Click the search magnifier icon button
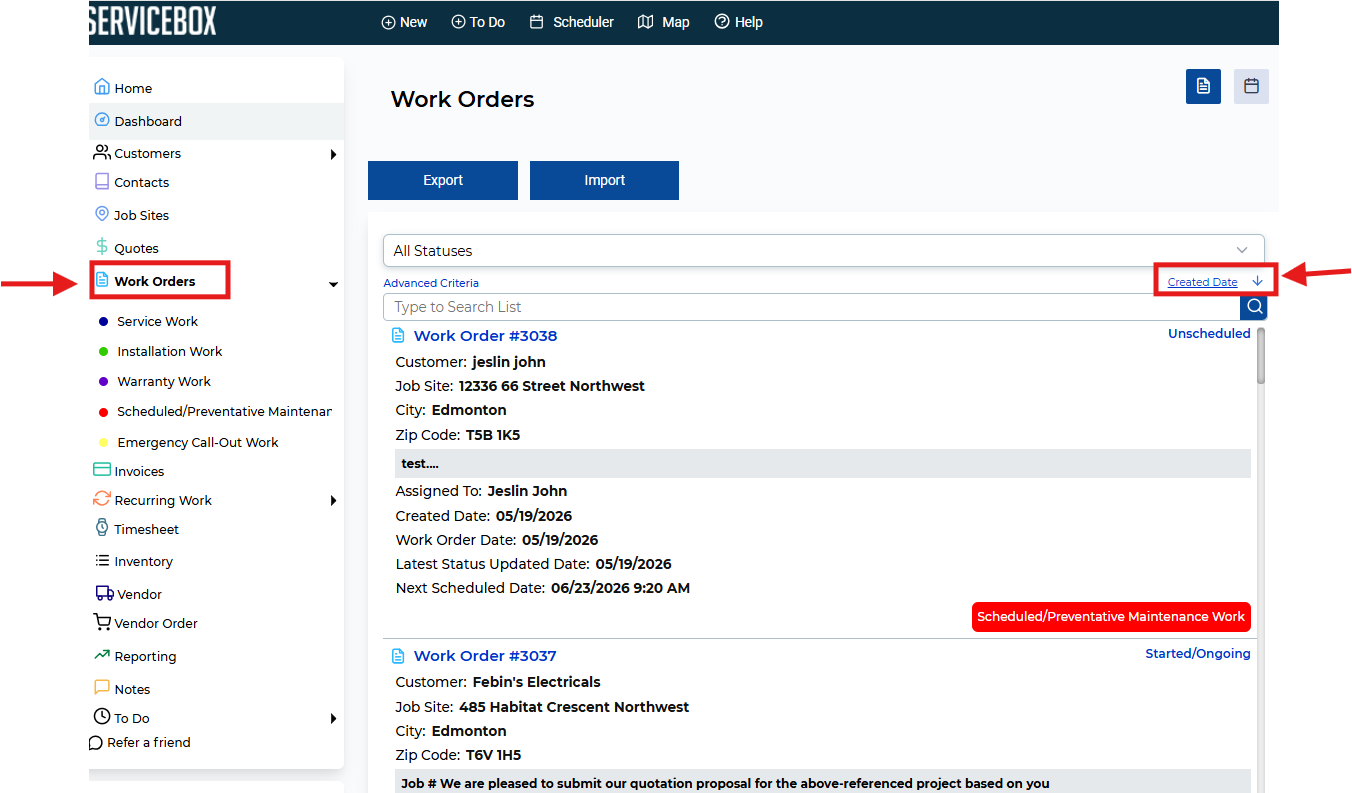 [1254, 307]
